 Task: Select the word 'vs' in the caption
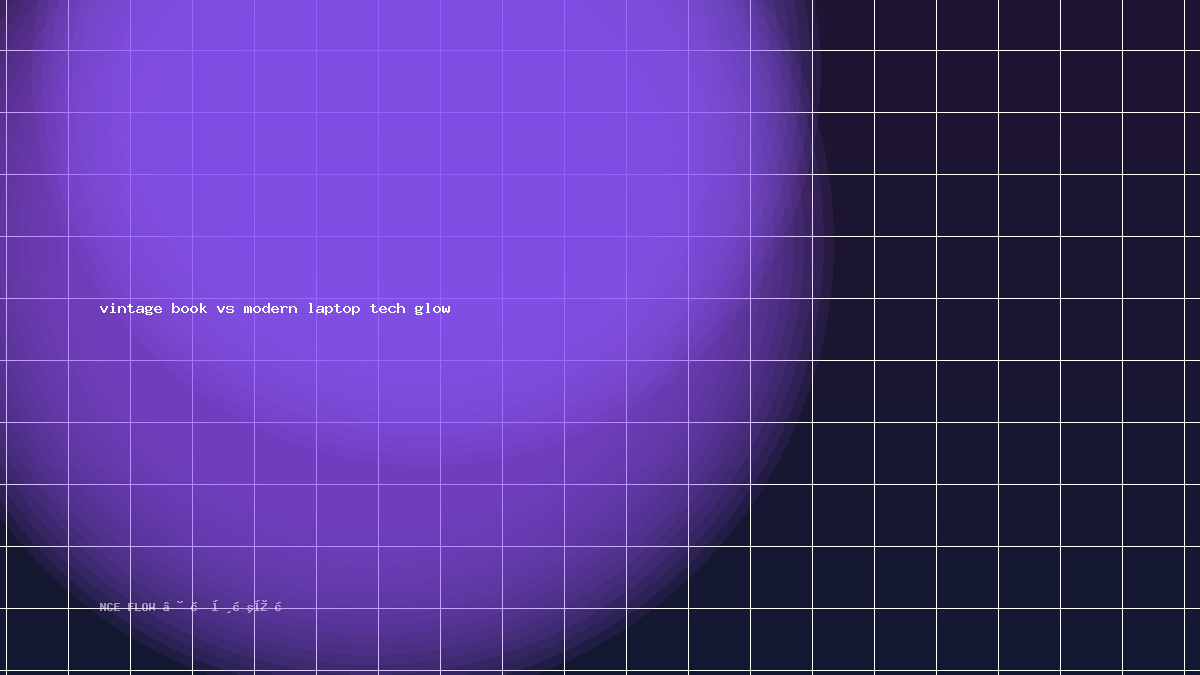226,309
